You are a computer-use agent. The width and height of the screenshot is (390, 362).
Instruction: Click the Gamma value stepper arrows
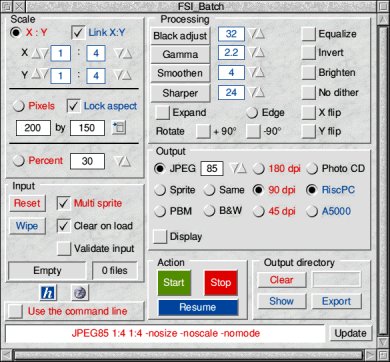click(x=256, y=53)
